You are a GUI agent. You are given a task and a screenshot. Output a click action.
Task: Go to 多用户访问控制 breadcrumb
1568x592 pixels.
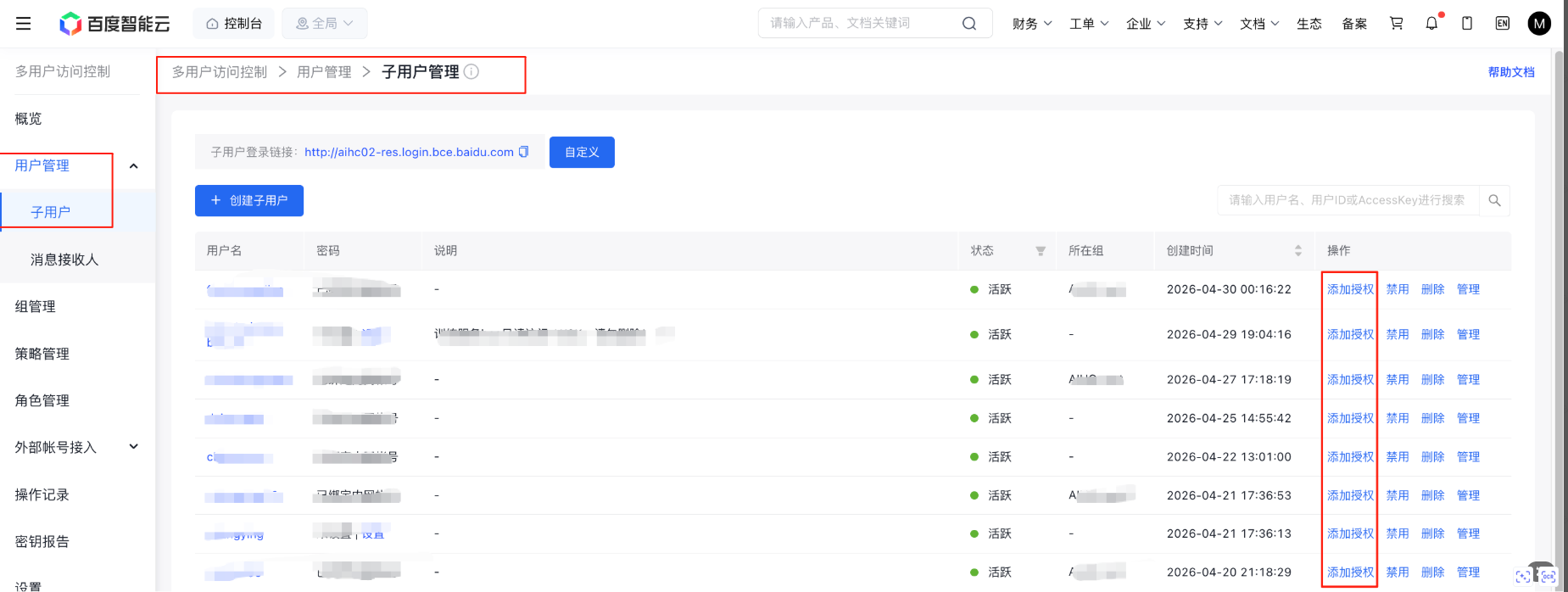[220, 72]
